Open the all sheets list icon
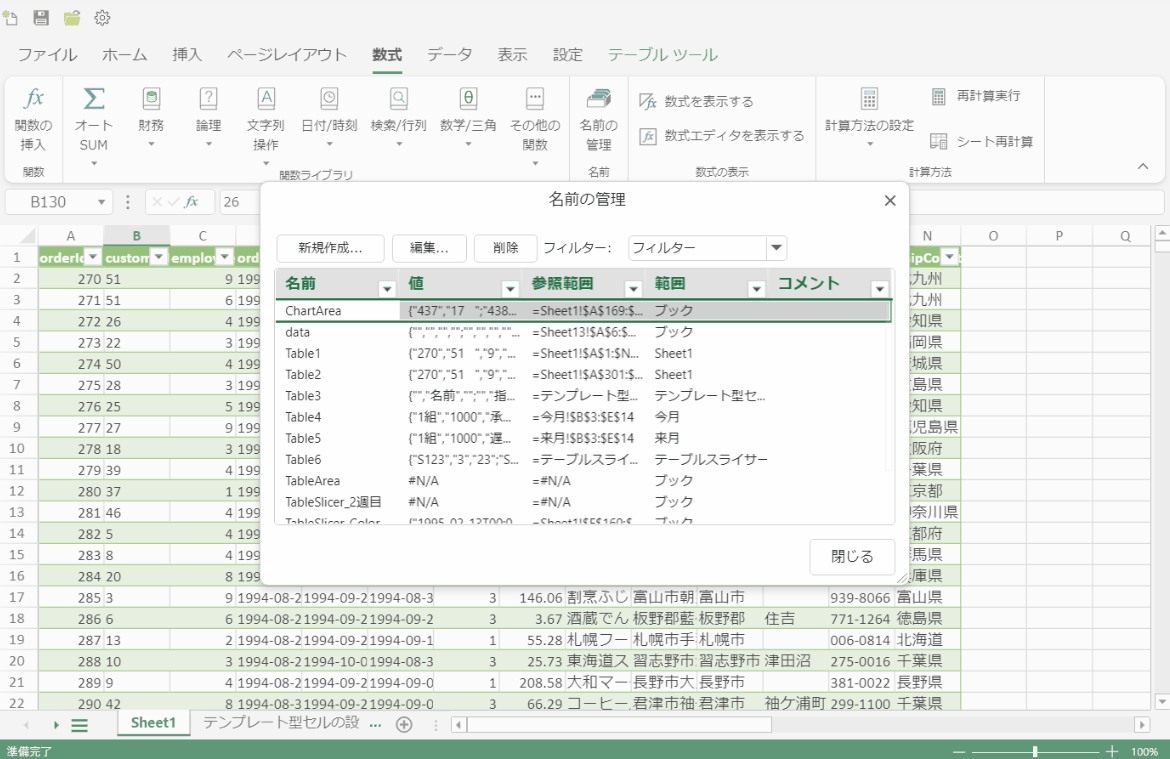Viewport: 1170px width, 759px height. 80,725
